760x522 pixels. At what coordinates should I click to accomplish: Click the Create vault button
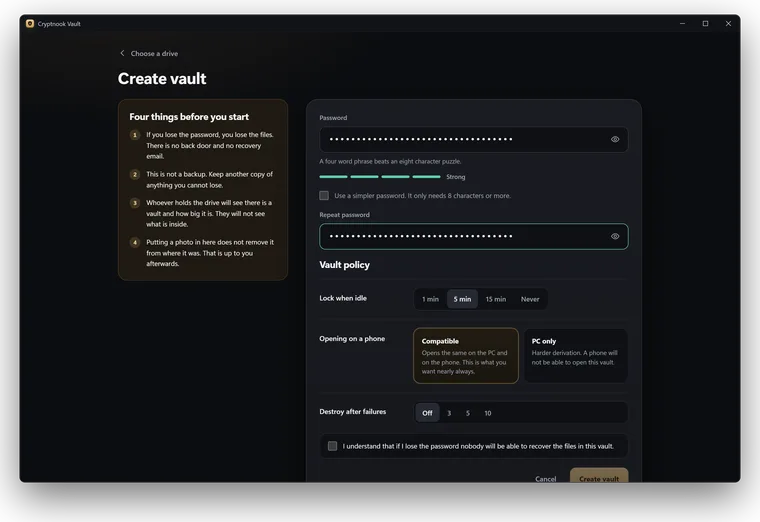tap(599, 477)
